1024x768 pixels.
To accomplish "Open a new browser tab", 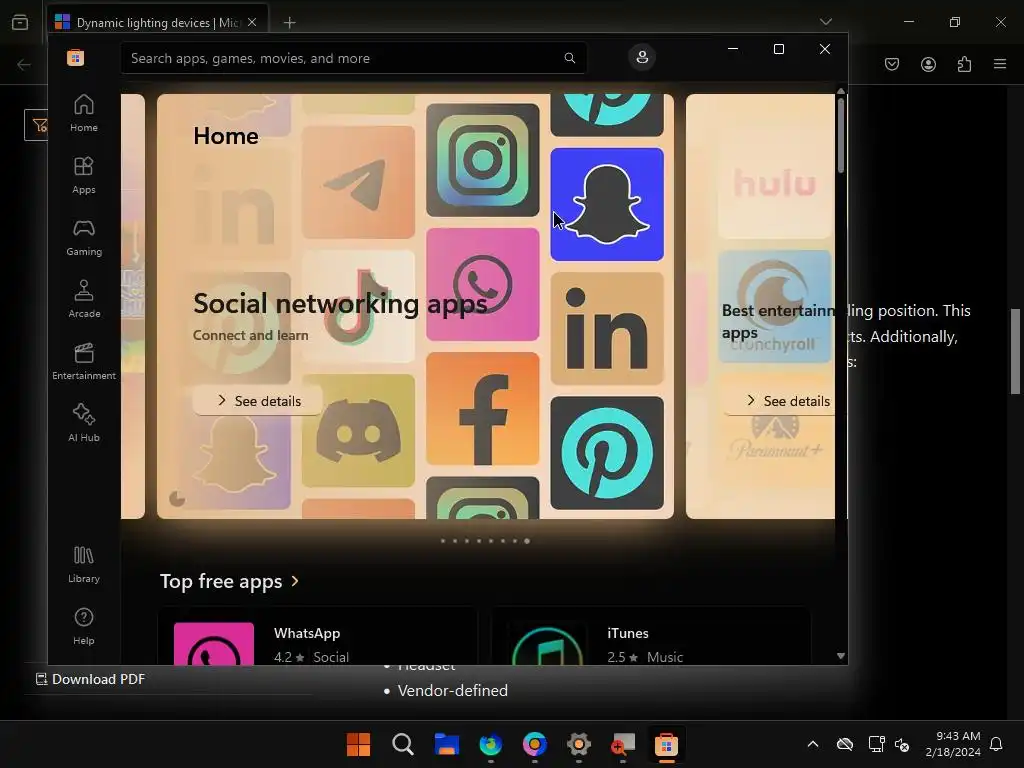I will [289, 23].
